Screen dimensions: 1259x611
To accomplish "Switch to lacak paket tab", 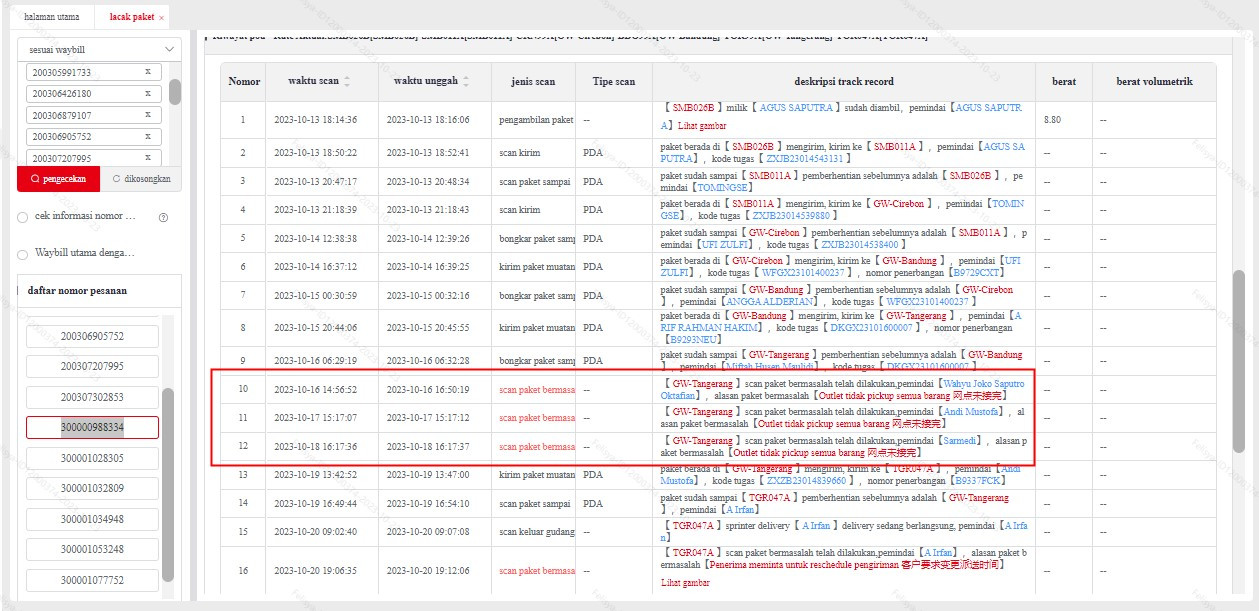I will (x=131, y=17).
